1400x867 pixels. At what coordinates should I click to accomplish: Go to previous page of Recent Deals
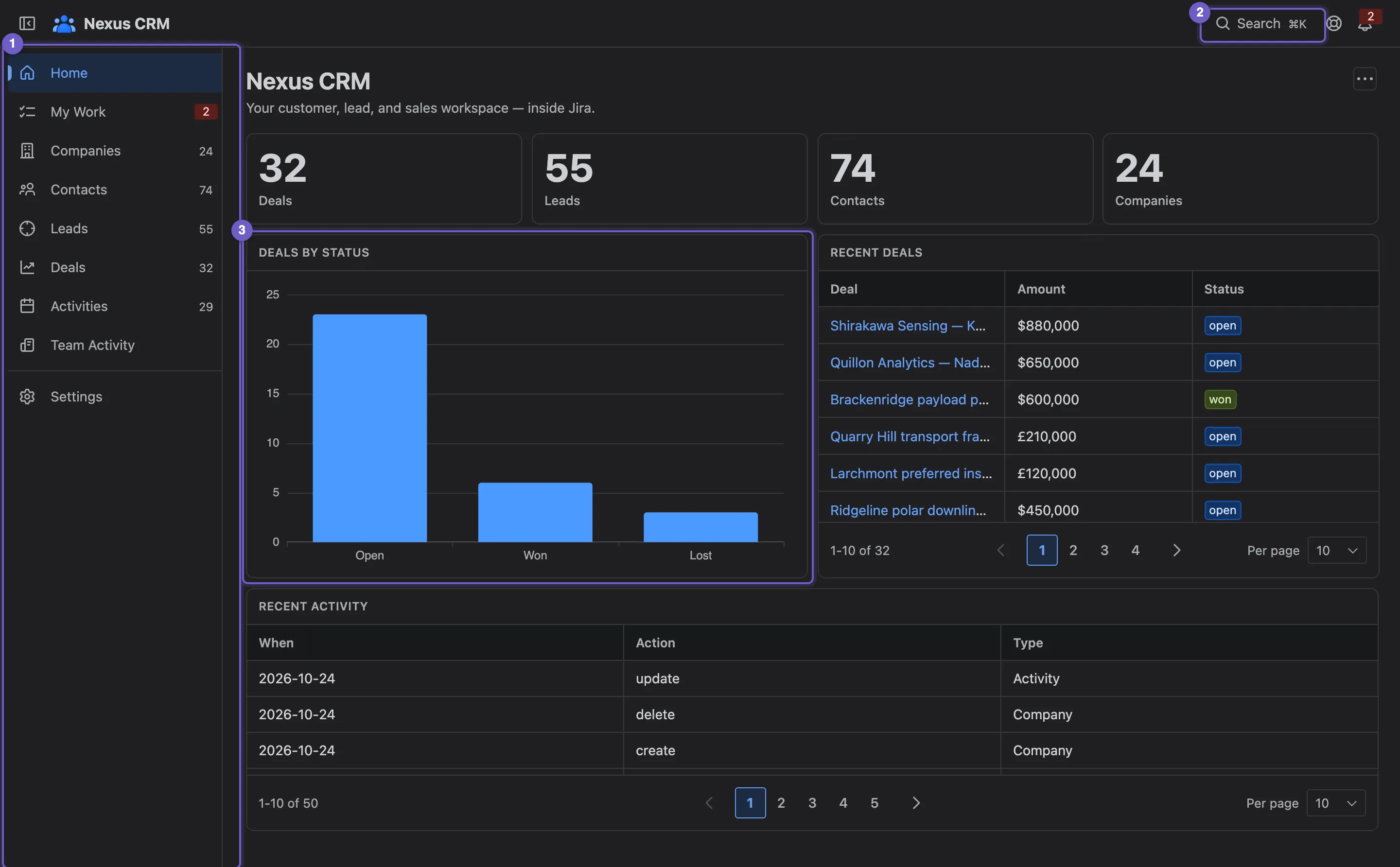tap(1001, 551)
